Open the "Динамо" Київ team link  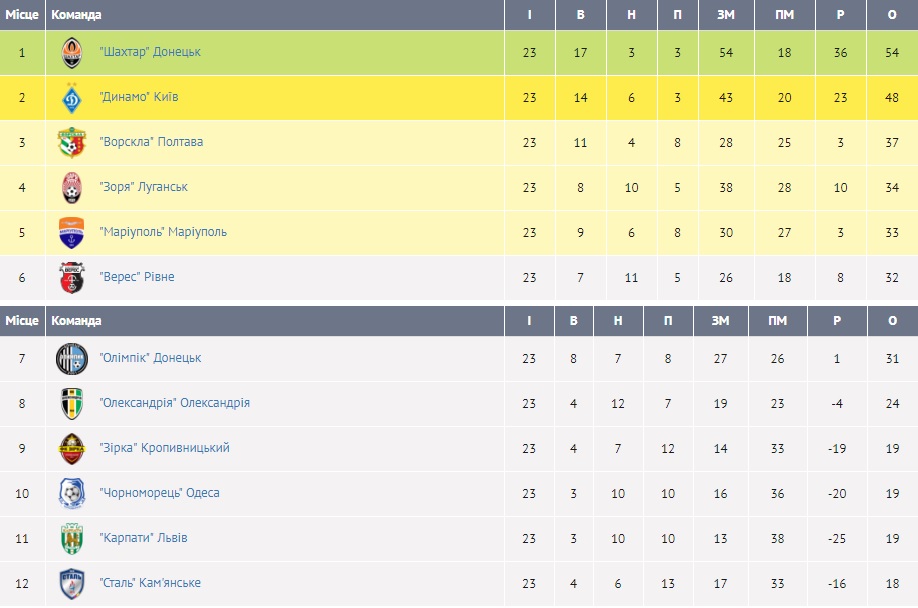click(139, 97)
